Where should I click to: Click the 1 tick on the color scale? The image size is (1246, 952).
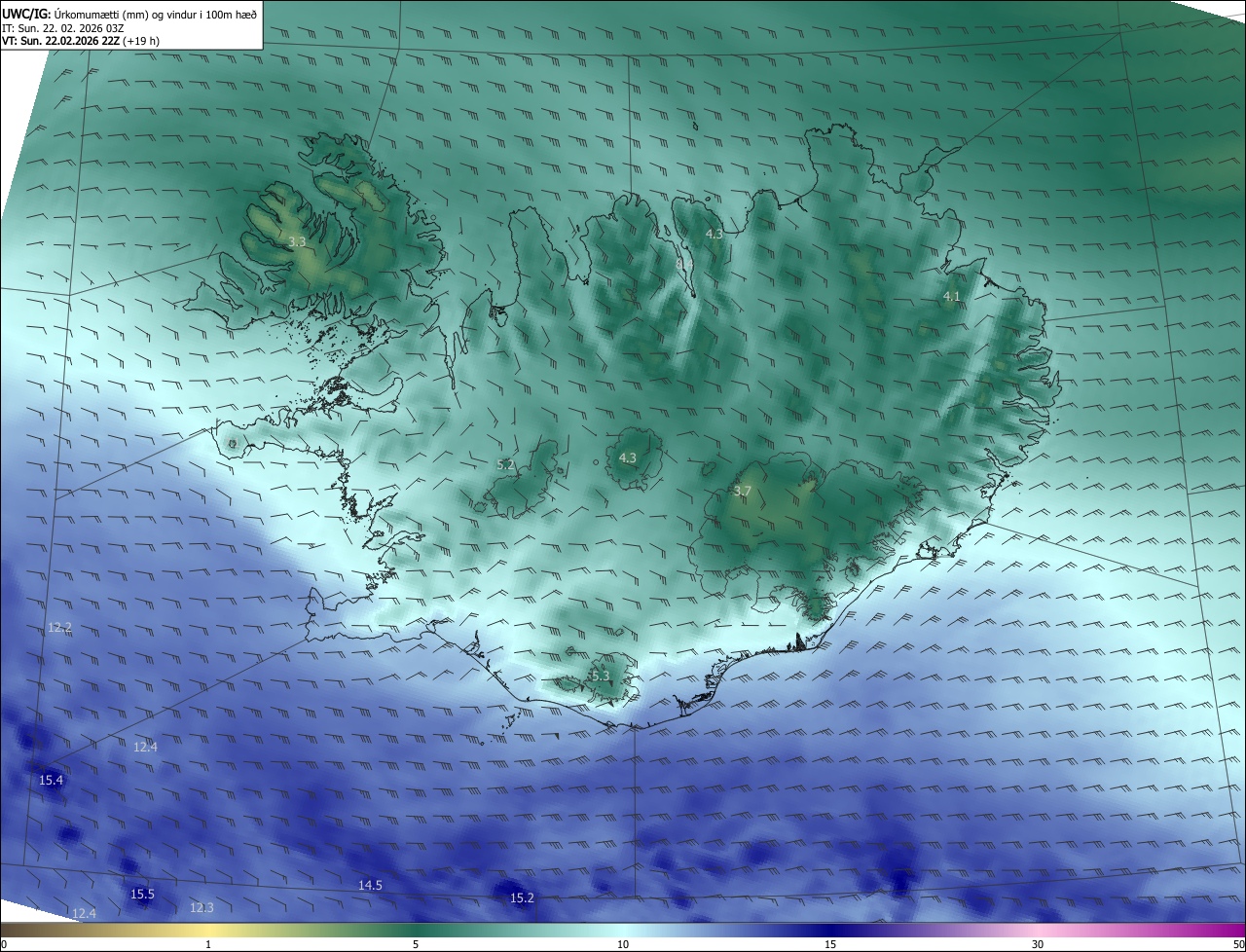point(208,944)
